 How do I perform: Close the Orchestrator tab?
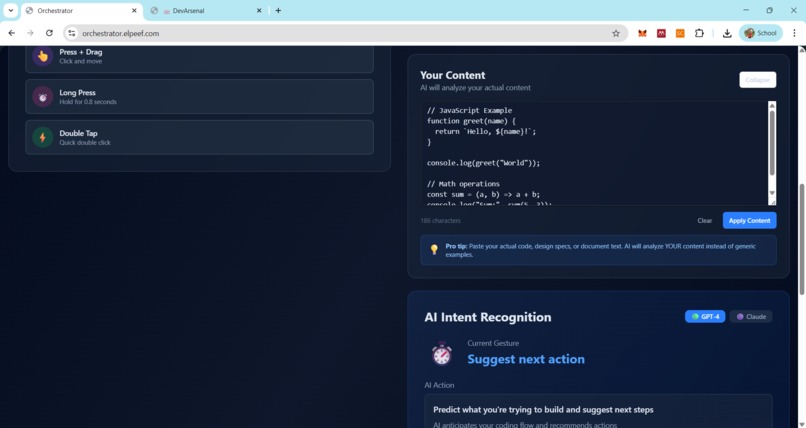click(134, 10)
